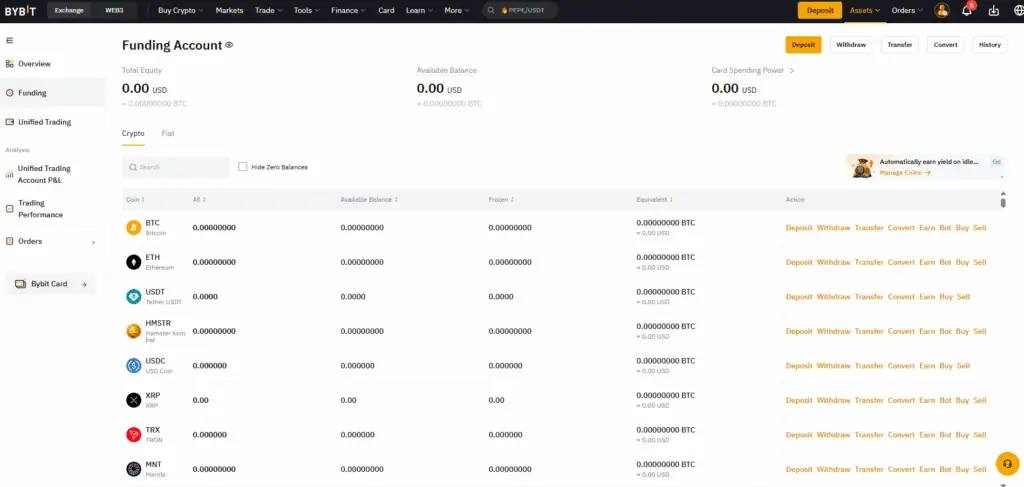This screenshot has width=1024, height=487.
Task: Open the user profile avatar
Action: pos(941,10)
